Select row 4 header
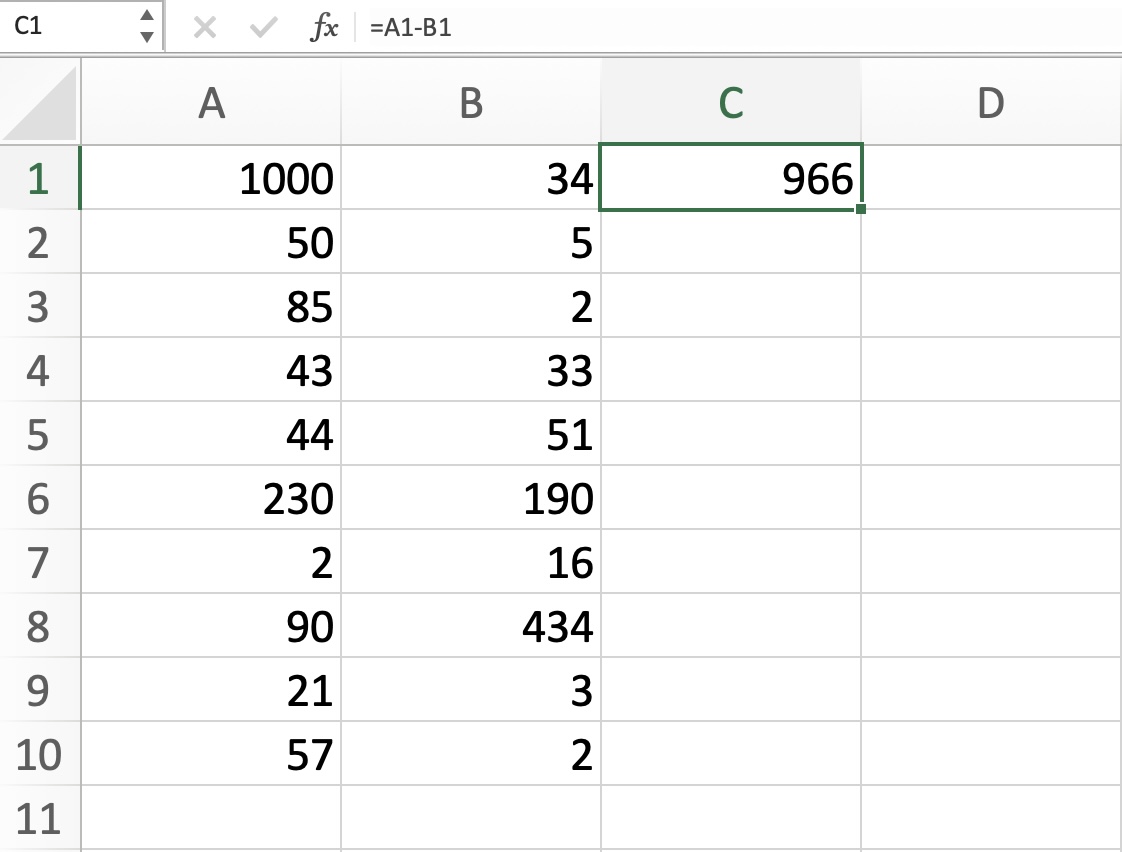1122x852 pixels. point(39,369)
